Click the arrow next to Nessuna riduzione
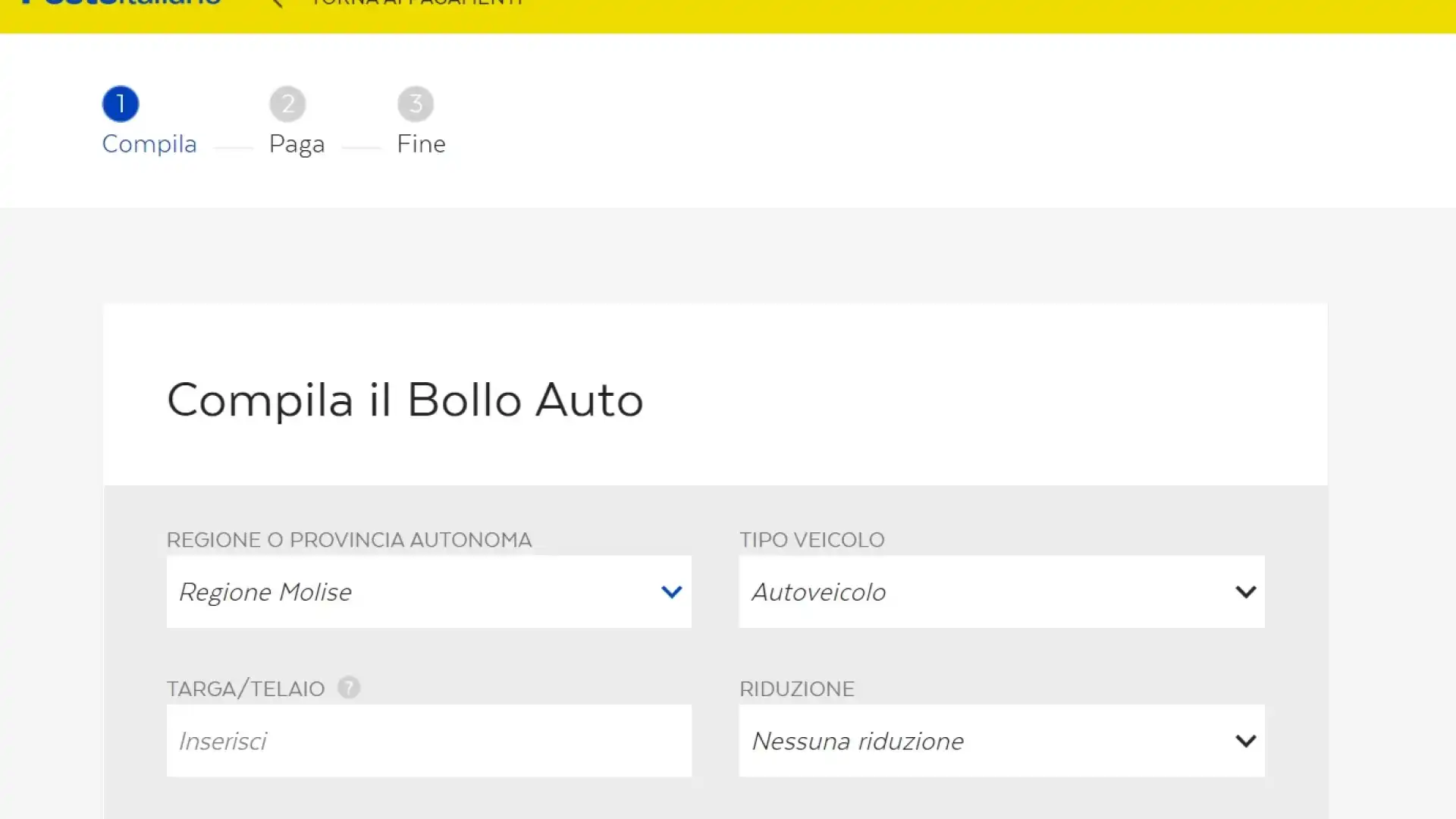 click(x=1245, y=741)
